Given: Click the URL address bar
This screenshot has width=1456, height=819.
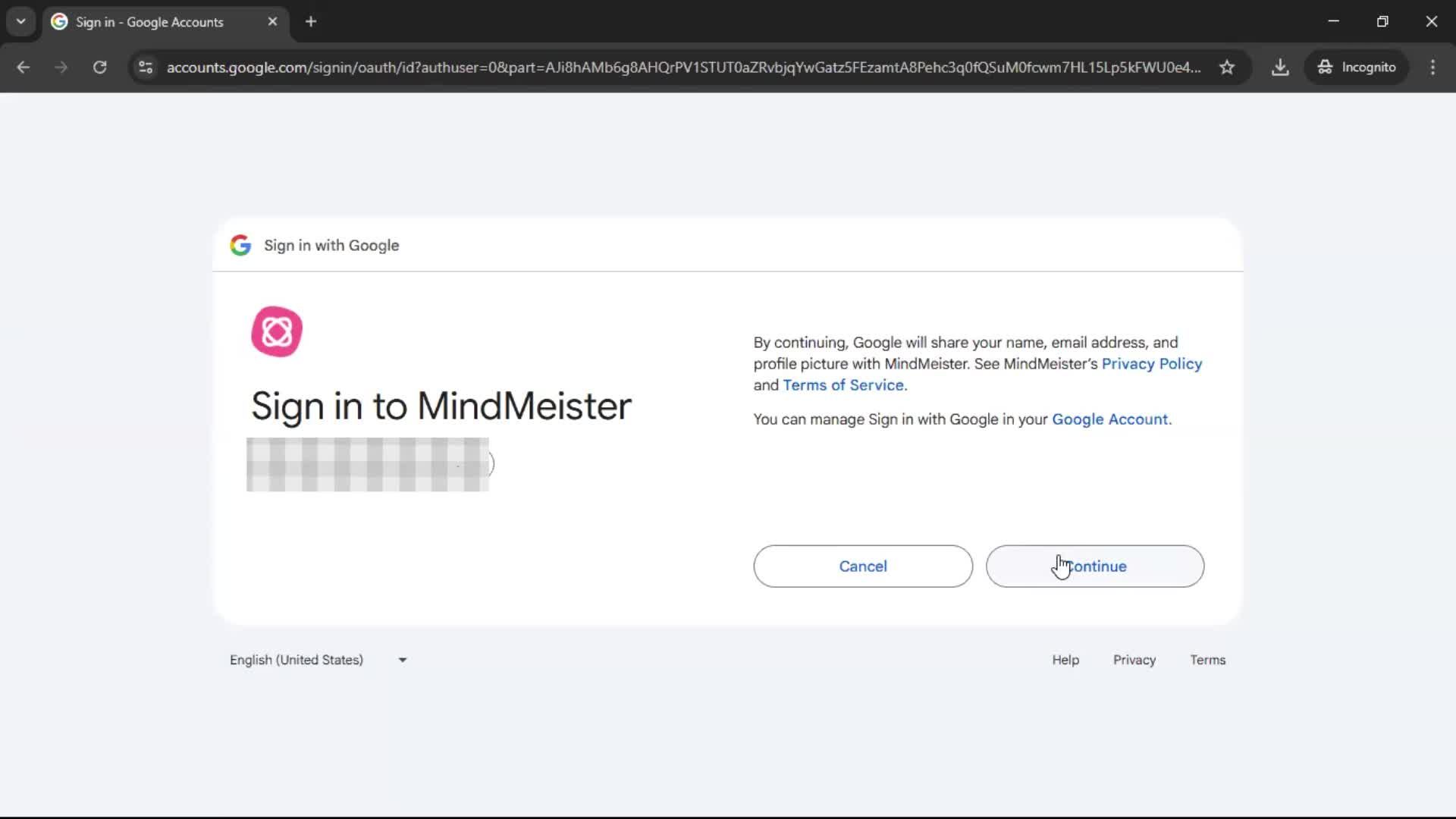Looking at the screenshot, I should (x=683, y=67).
